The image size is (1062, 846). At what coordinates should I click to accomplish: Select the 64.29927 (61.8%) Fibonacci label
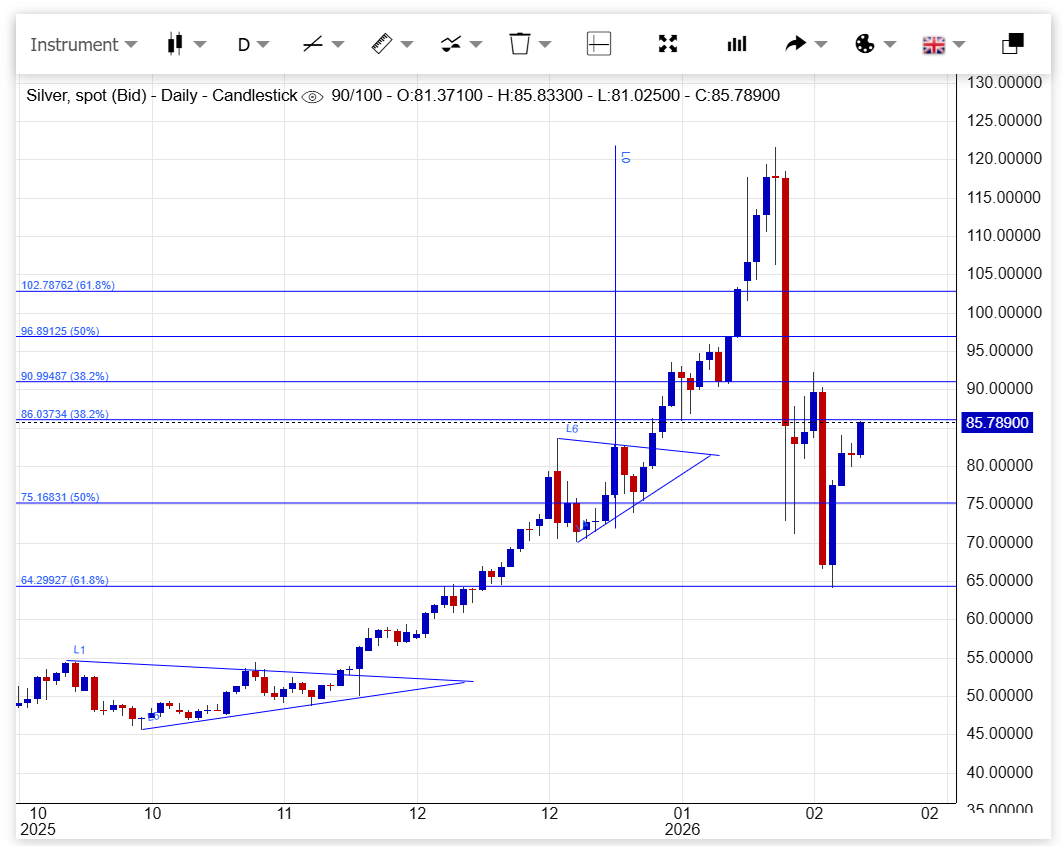(x=65, y=580)
